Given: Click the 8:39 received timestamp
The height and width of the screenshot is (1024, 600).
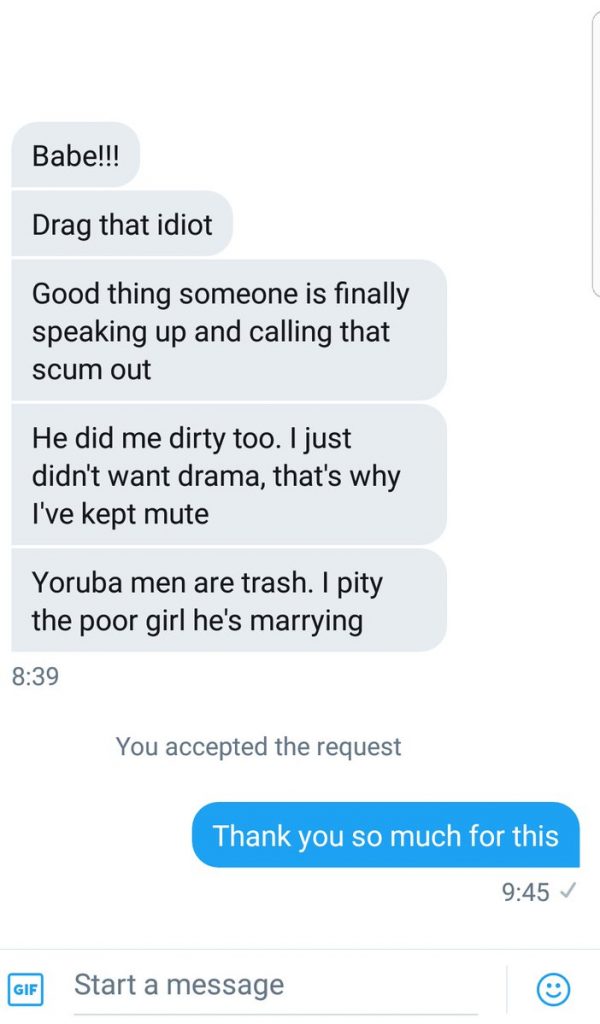Looking at the screenshot, I should coord(35,677).
